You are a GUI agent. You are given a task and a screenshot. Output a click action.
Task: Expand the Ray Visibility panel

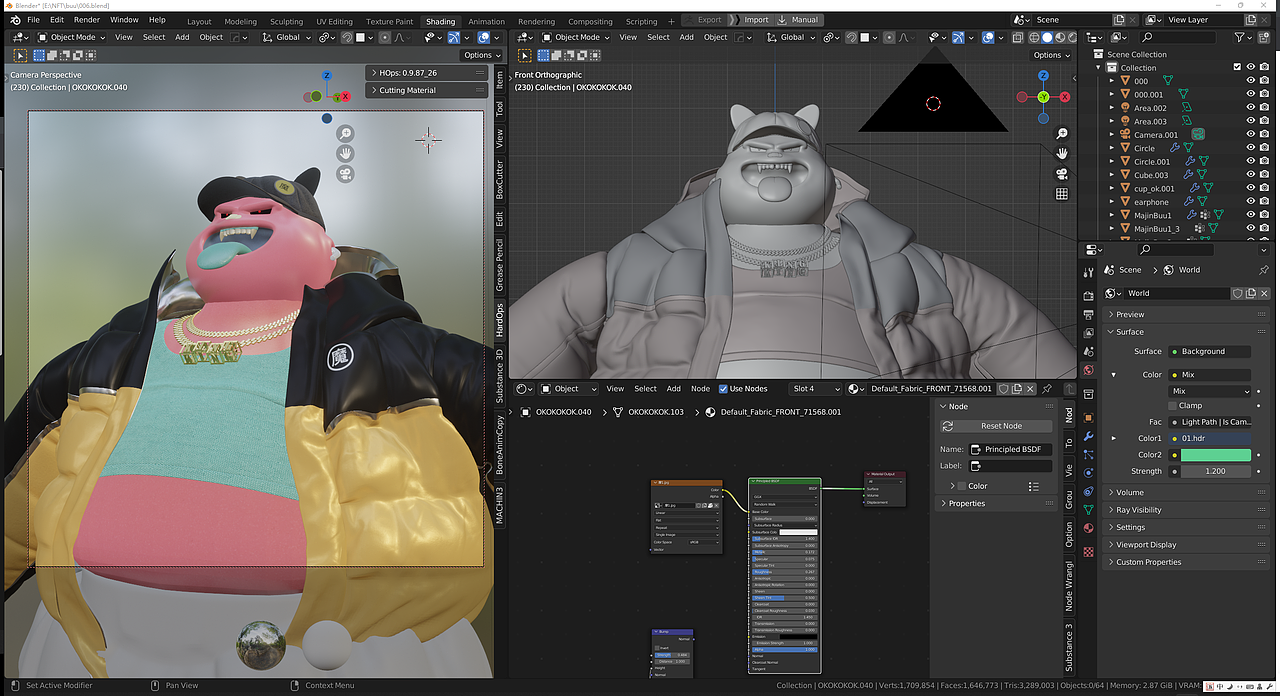tap(1184, 510)
